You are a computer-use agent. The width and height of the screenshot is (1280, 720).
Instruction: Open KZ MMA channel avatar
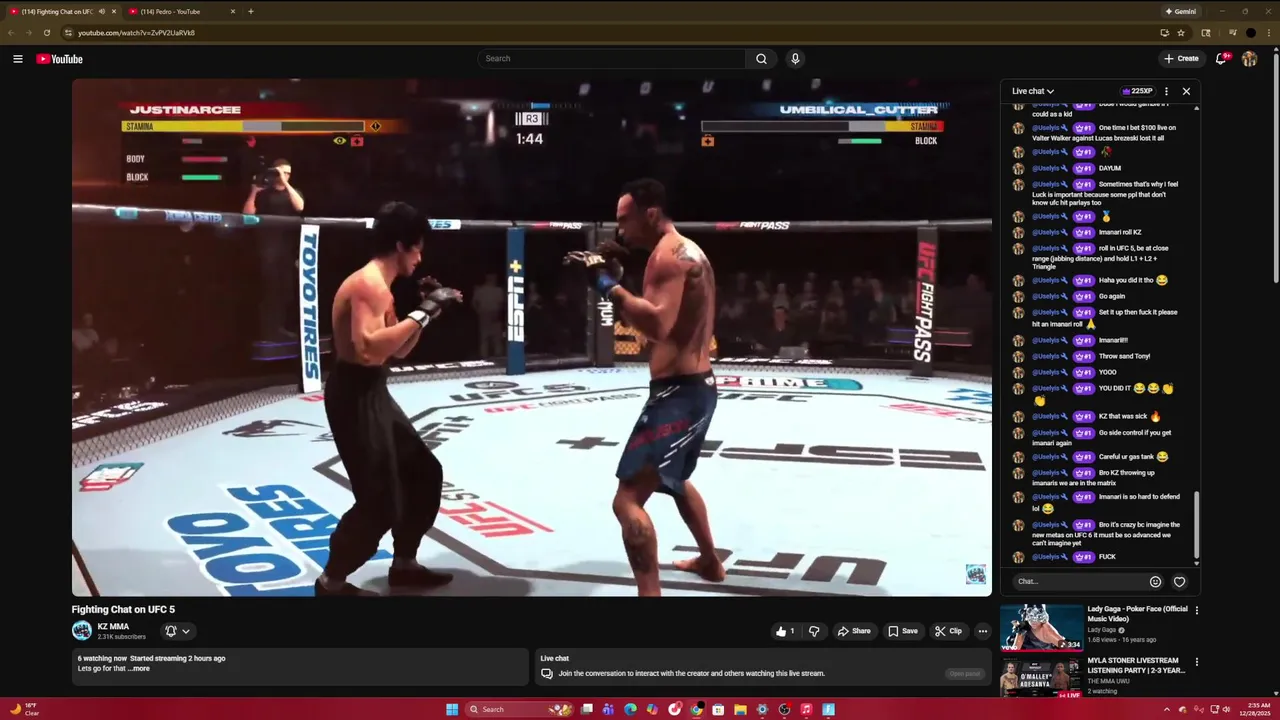point(81,631)
